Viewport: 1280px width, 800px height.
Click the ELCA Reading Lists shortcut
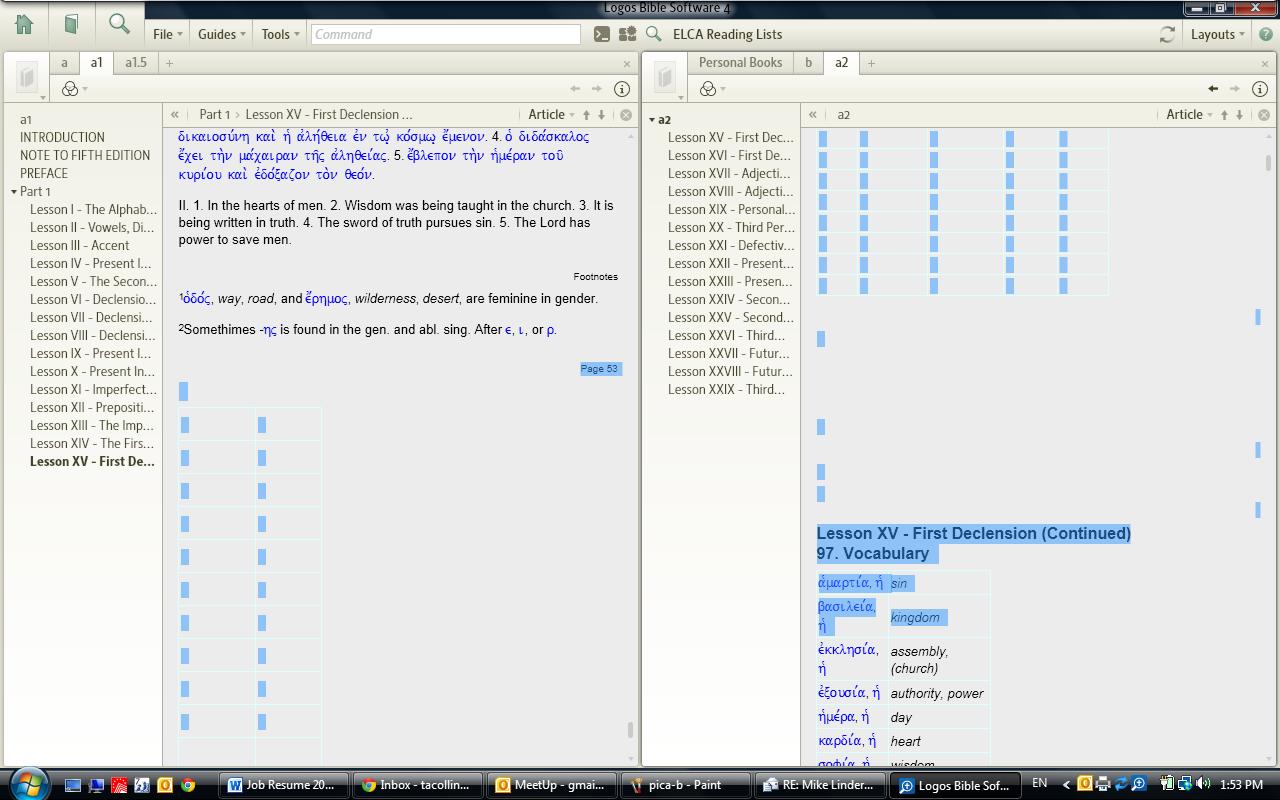coord(727,34)
